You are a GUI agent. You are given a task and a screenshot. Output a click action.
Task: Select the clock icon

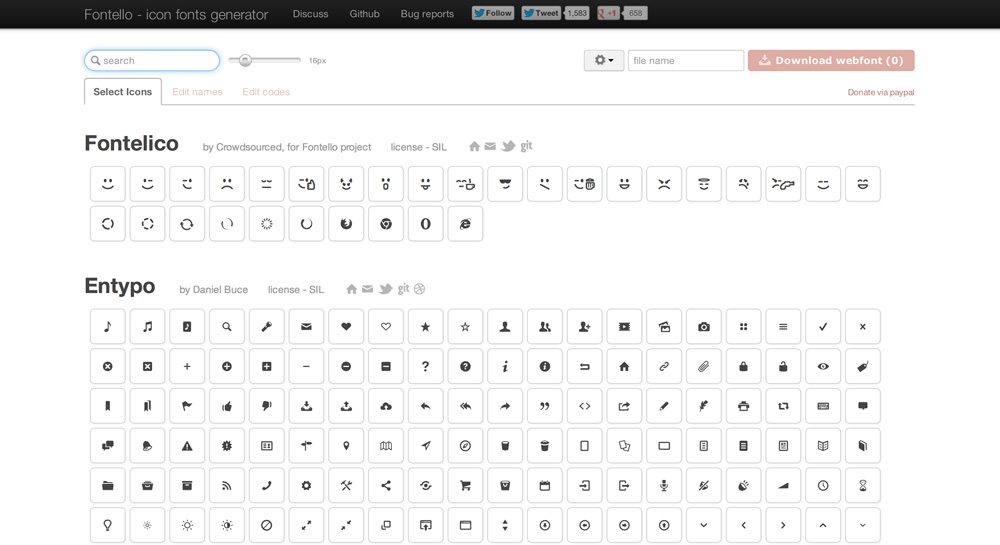(823, 486)
